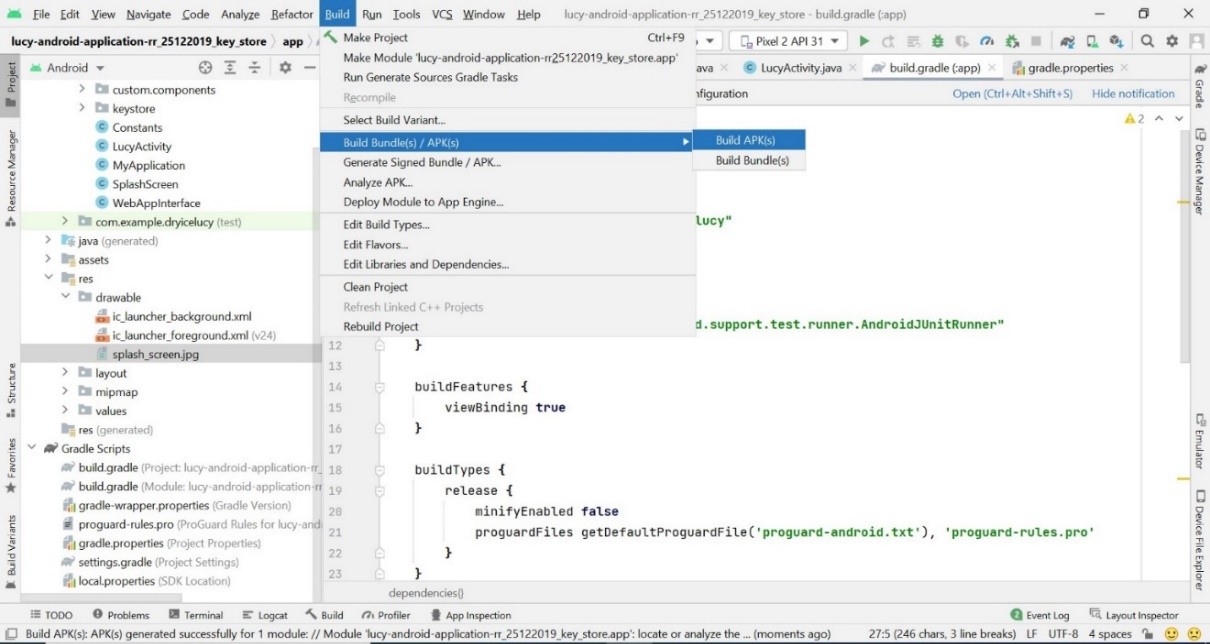Open the search everywhere magnifier
Viewport: 1210px width, 644px height.
coord(1147,41)
